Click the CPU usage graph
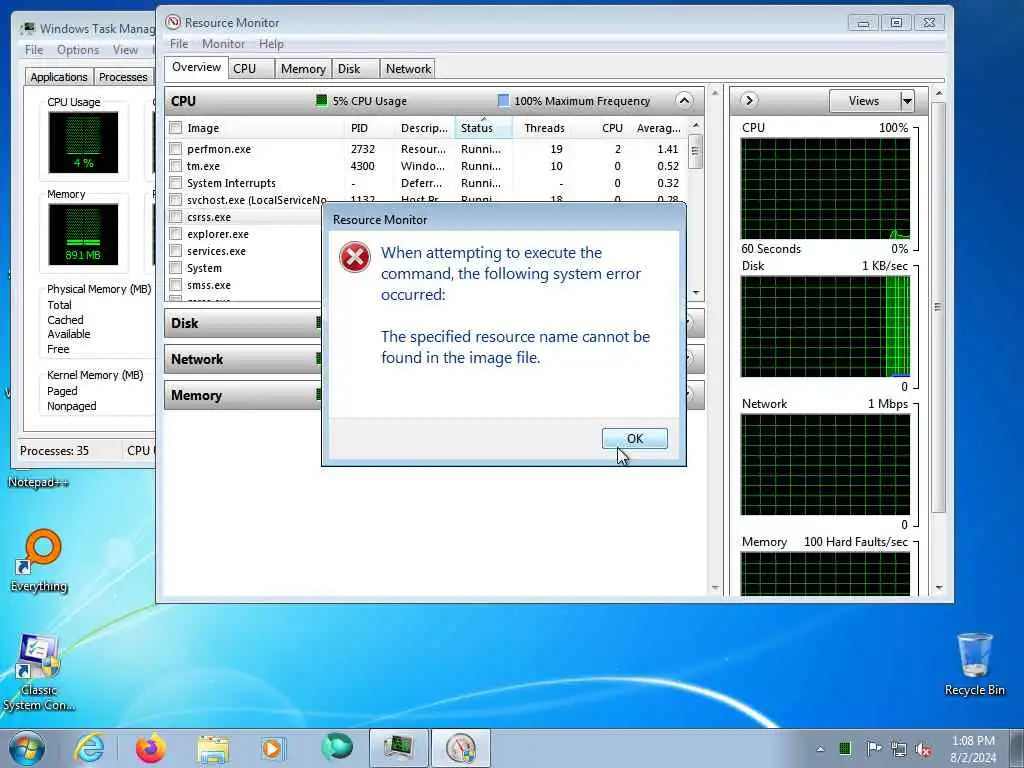Screen dimensions: 1024x768 (825, 189)
